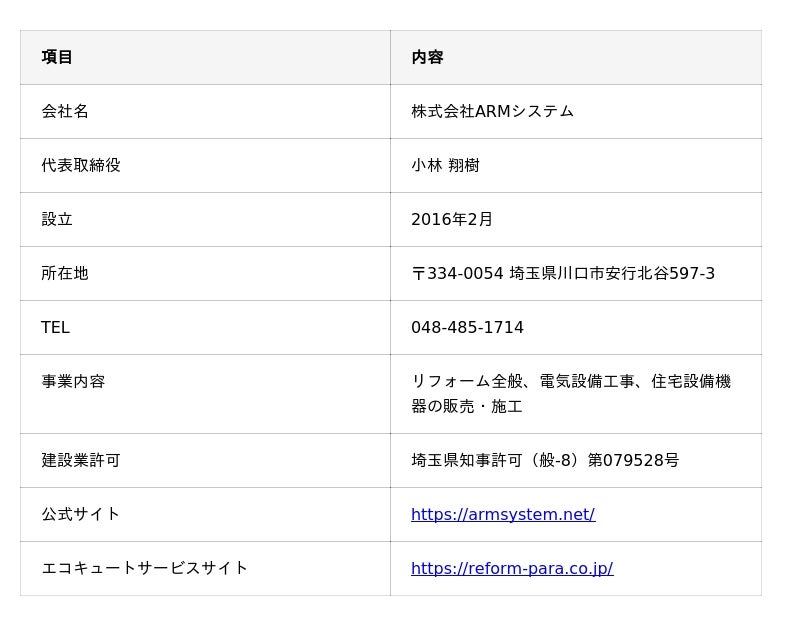Select the name 小林 翔樹

[x=445, y=165]
